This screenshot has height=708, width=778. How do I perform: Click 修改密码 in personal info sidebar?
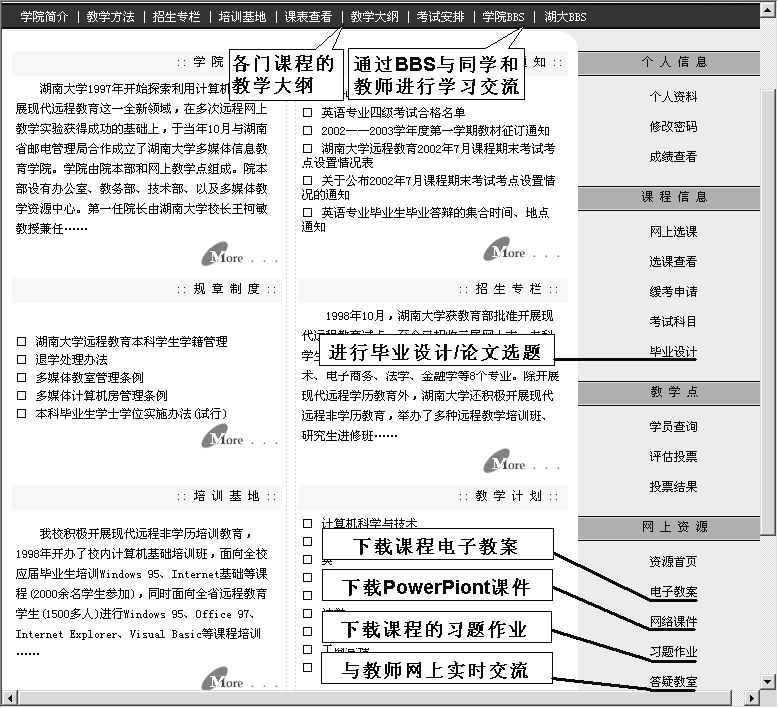coord(673,127)
